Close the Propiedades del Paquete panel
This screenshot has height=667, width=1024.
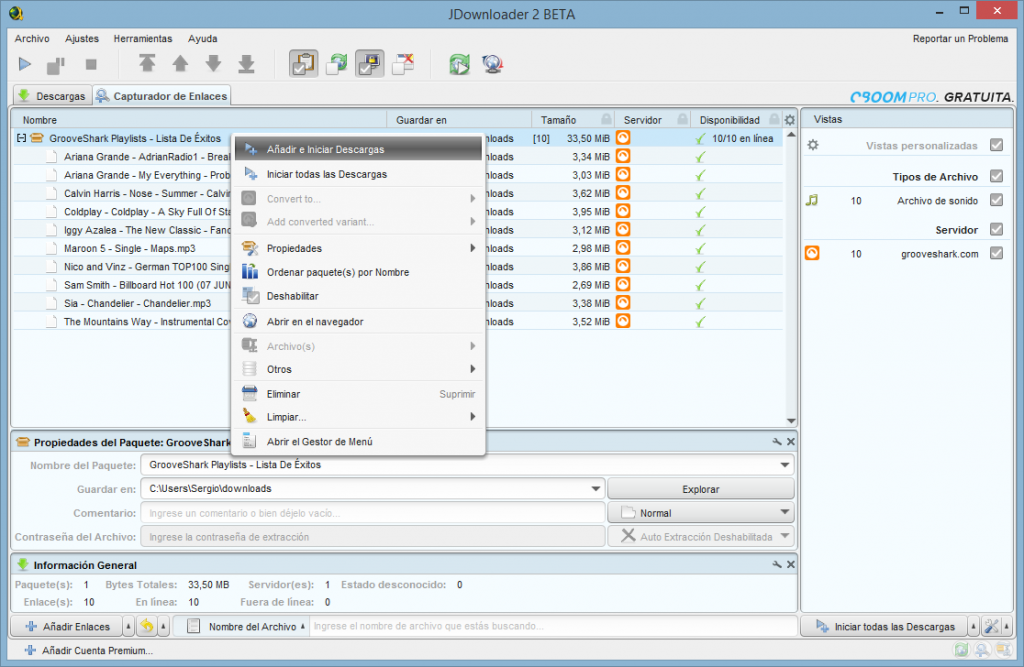click(x=791, y=442)
